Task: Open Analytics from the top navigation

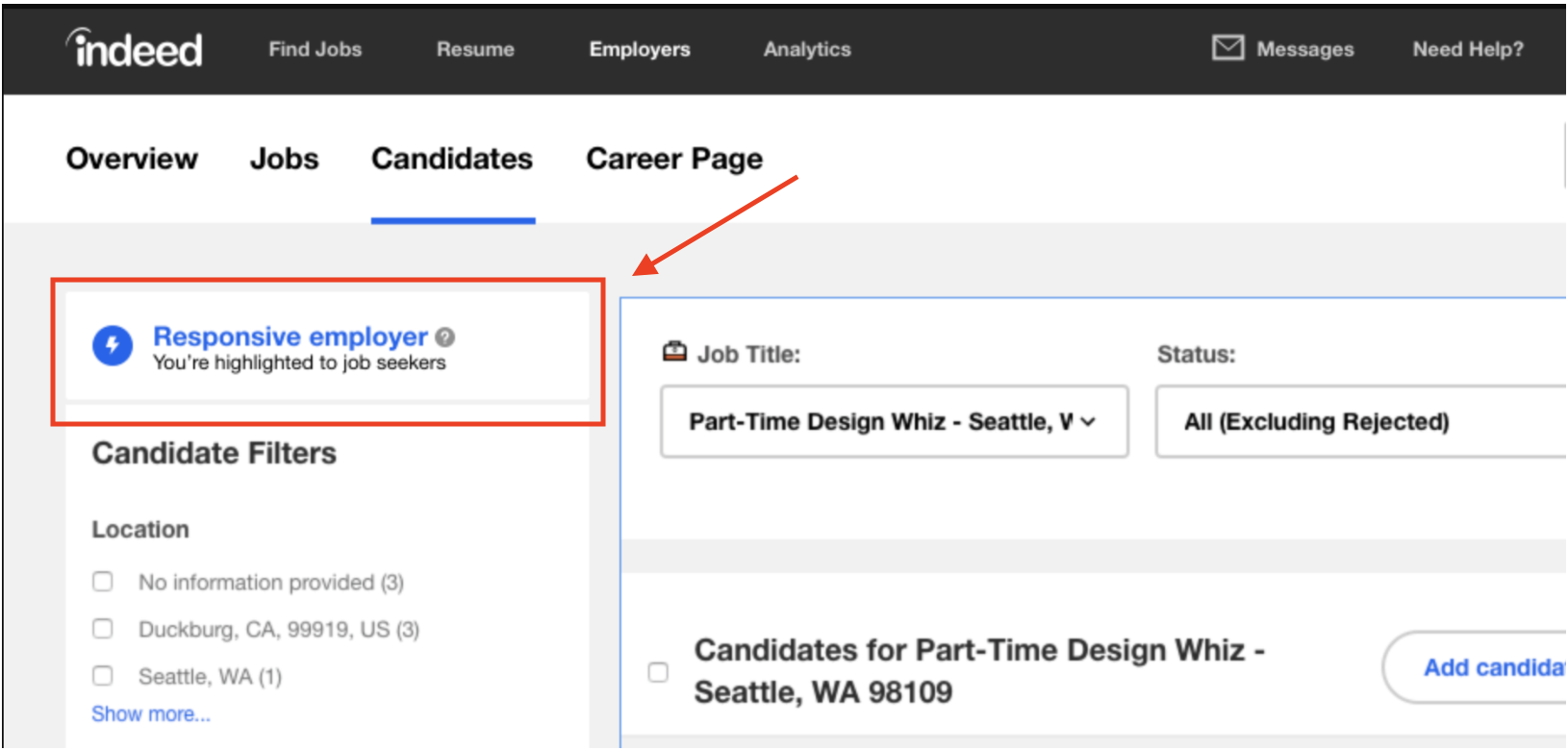Action: (807, 49)
